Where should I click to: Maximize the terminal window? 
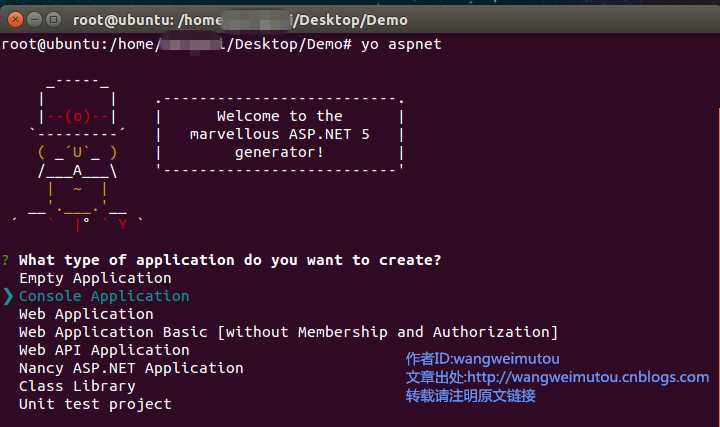pos(54,20)
